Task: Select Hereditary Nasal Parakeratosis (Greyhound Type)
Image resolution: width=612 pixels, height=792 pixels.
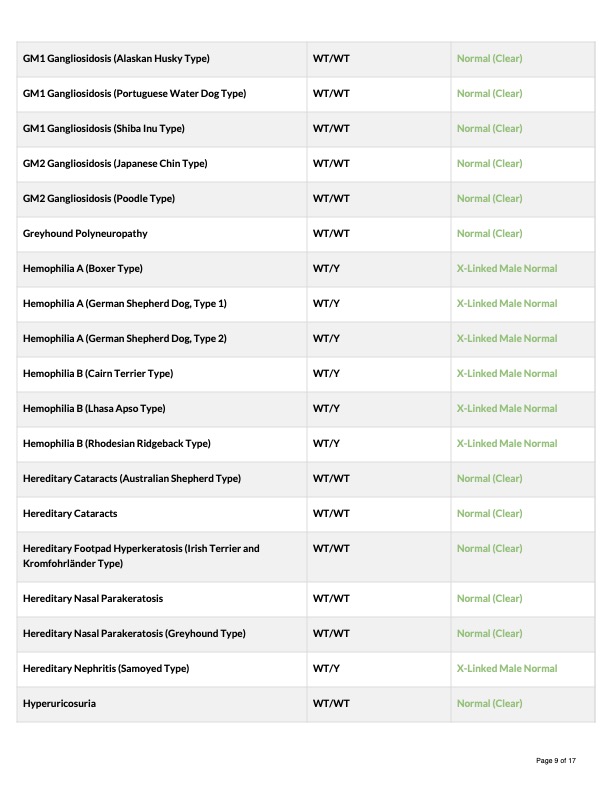Action: (134, 633)
